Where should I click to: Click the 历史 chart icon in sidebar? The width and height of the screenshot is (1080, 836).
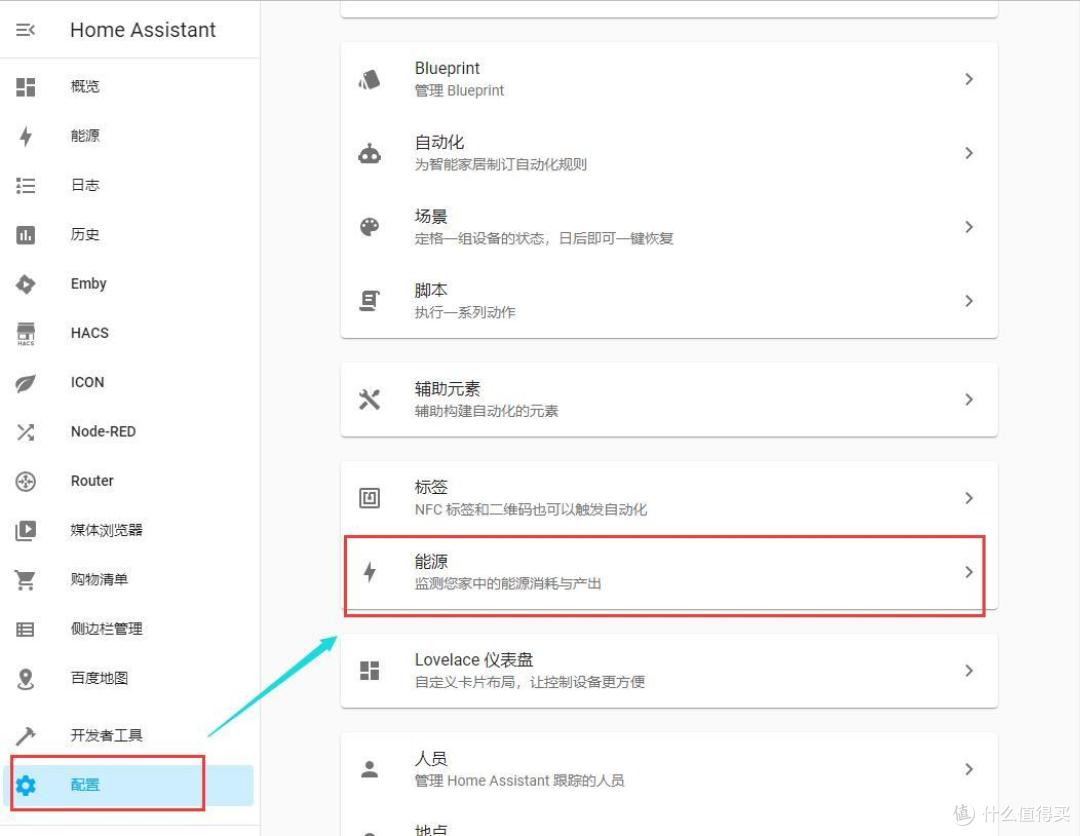click(25, 235)
